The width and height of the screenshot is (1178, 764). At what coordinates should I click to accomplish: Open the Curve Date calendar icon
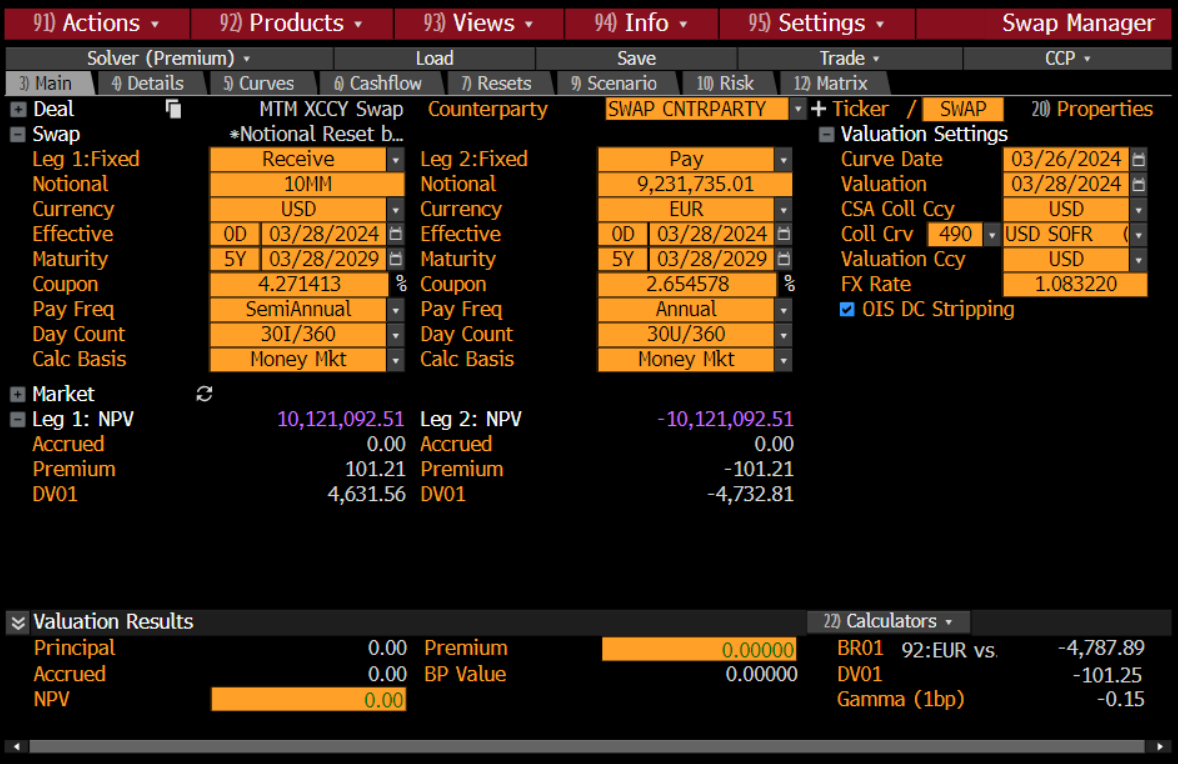point(1139,159)
